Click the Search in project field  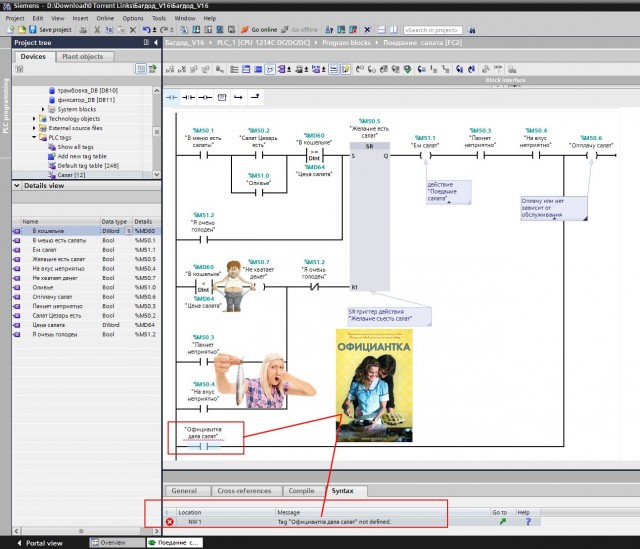point(433,30)
